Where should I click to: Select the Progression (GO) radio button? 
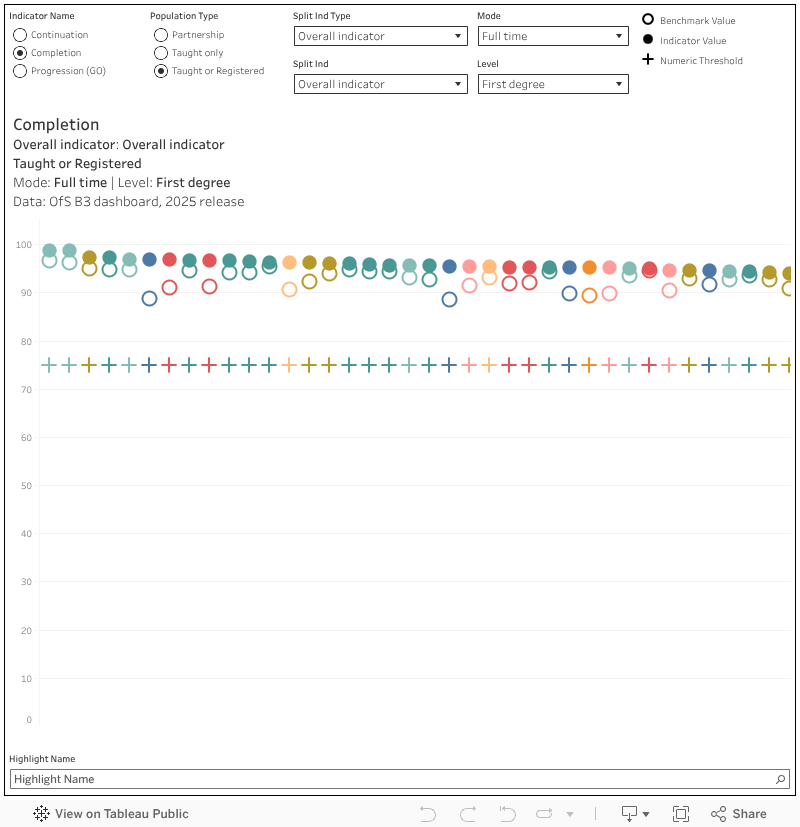[20, 71]
